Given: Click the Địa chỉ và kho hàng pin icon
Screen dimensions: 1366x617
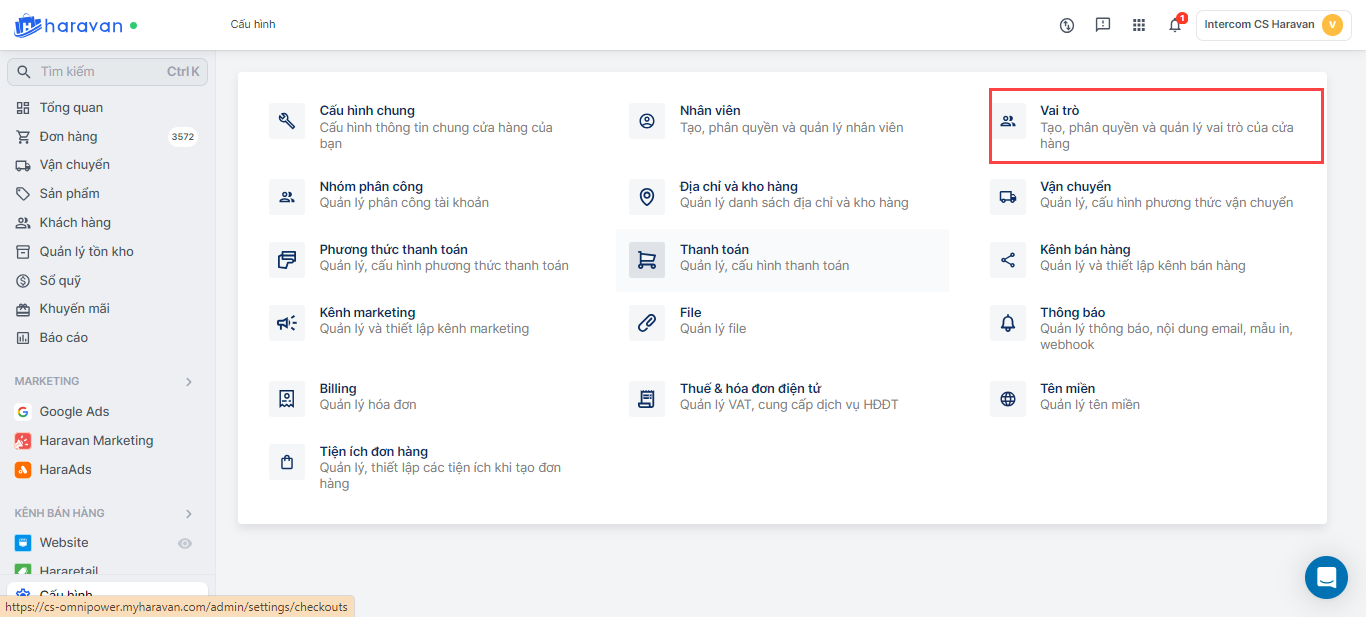Looking at the screenshot, I should 647,197.
